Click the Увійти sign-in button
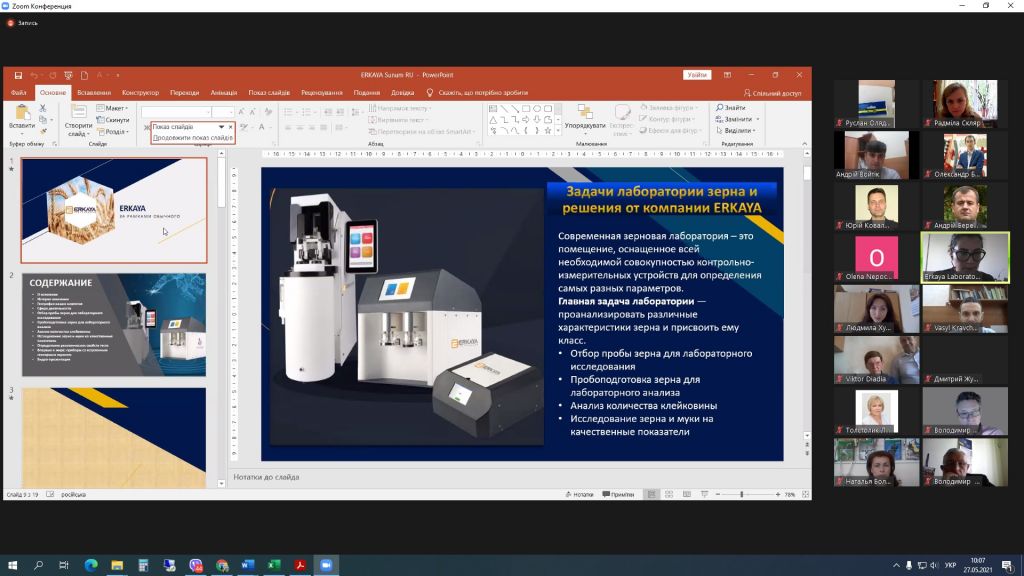1024x576 pixels. click(x=697, y=75)
